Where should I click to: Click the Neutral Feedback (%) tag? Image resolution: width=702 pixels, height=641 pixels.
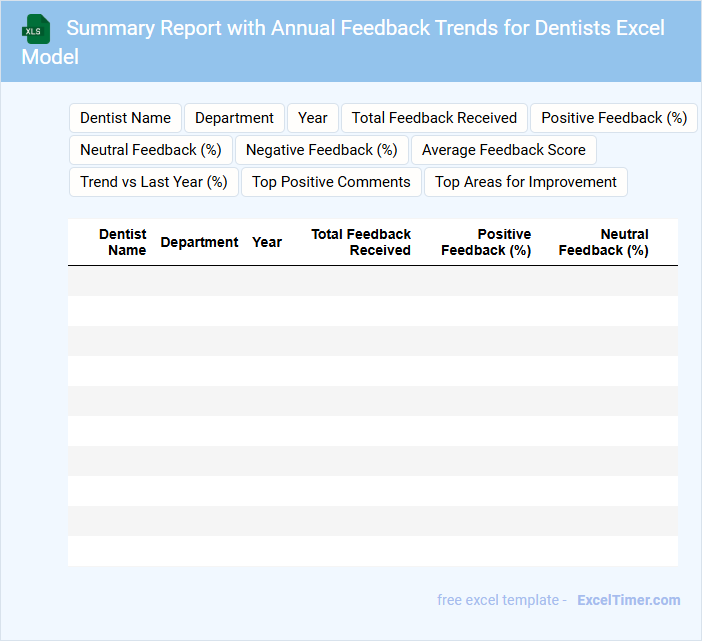(151, 150)
